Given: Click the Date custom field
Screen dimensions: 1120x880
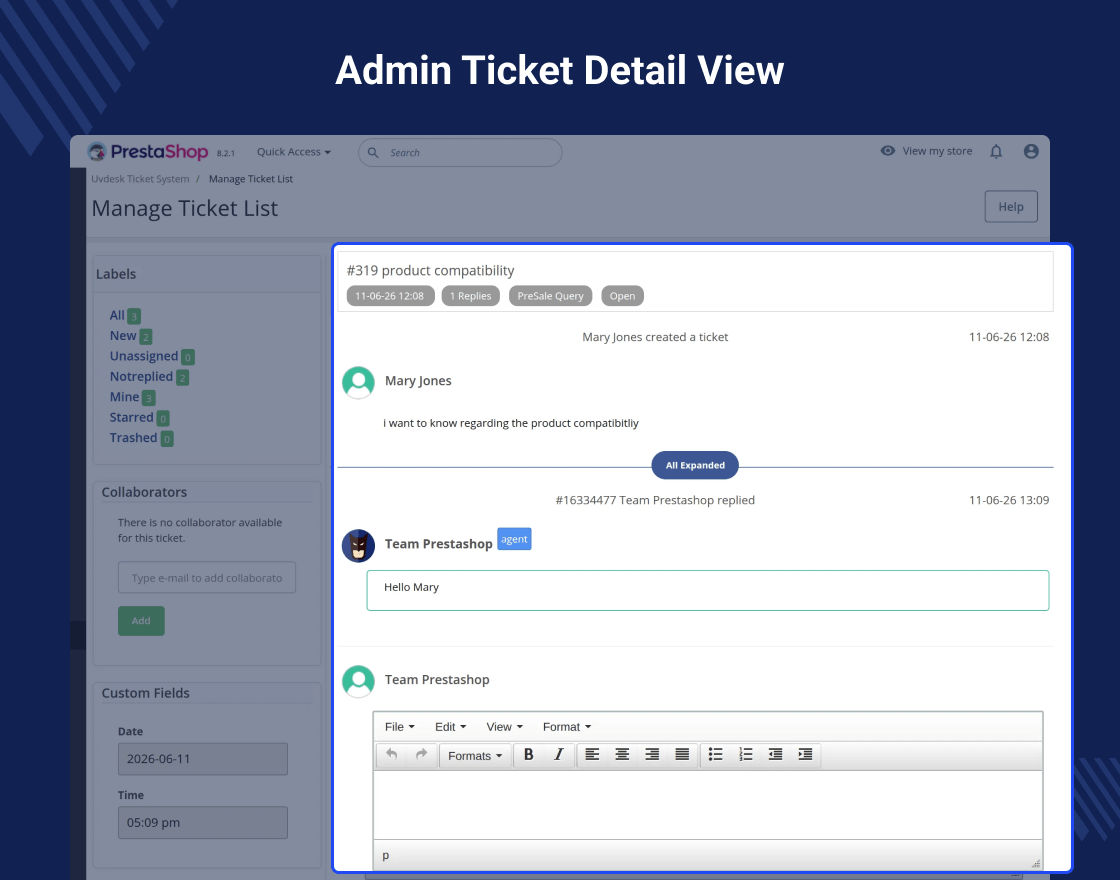Looking at the screenshot, I should click(x=203, y=759).
